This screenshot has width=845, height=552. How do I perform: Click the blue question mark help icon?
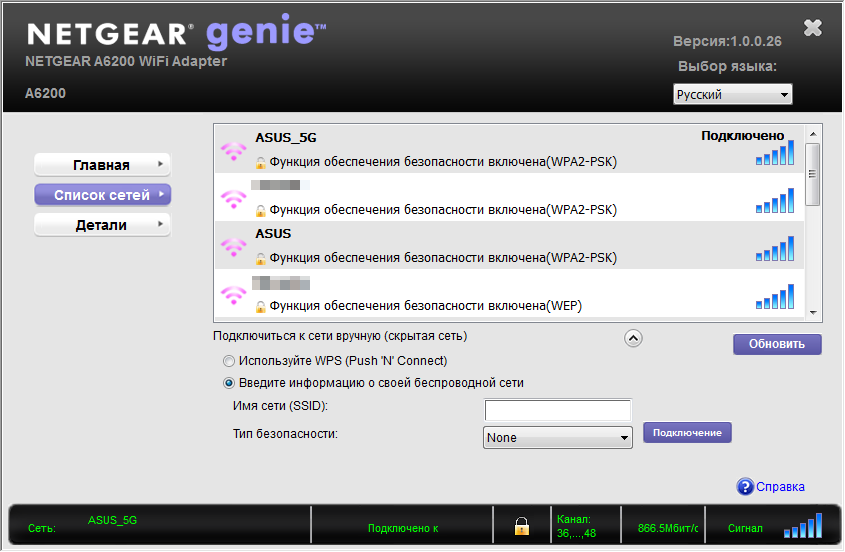point(745,487)
